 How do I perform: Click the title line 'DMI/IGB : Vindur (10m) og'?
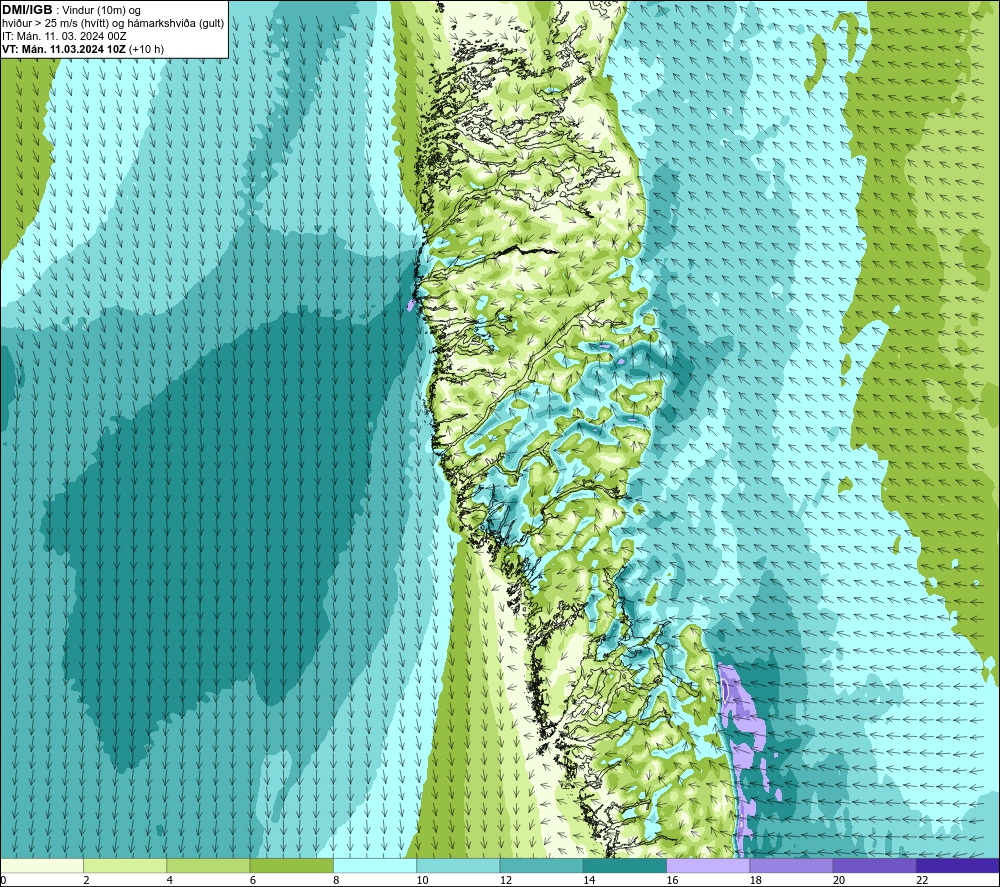tap(71, 10)
